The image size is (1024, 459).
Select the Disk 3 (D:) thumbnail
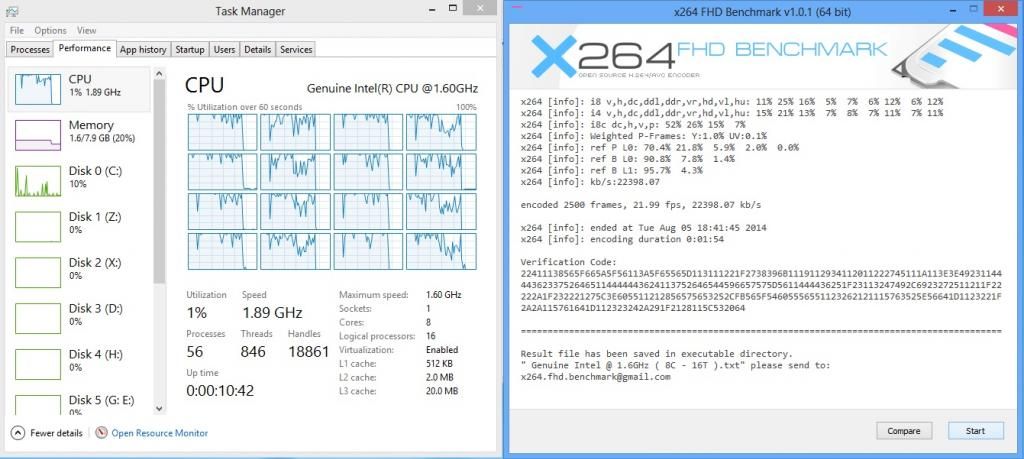[x=38, y=318]
